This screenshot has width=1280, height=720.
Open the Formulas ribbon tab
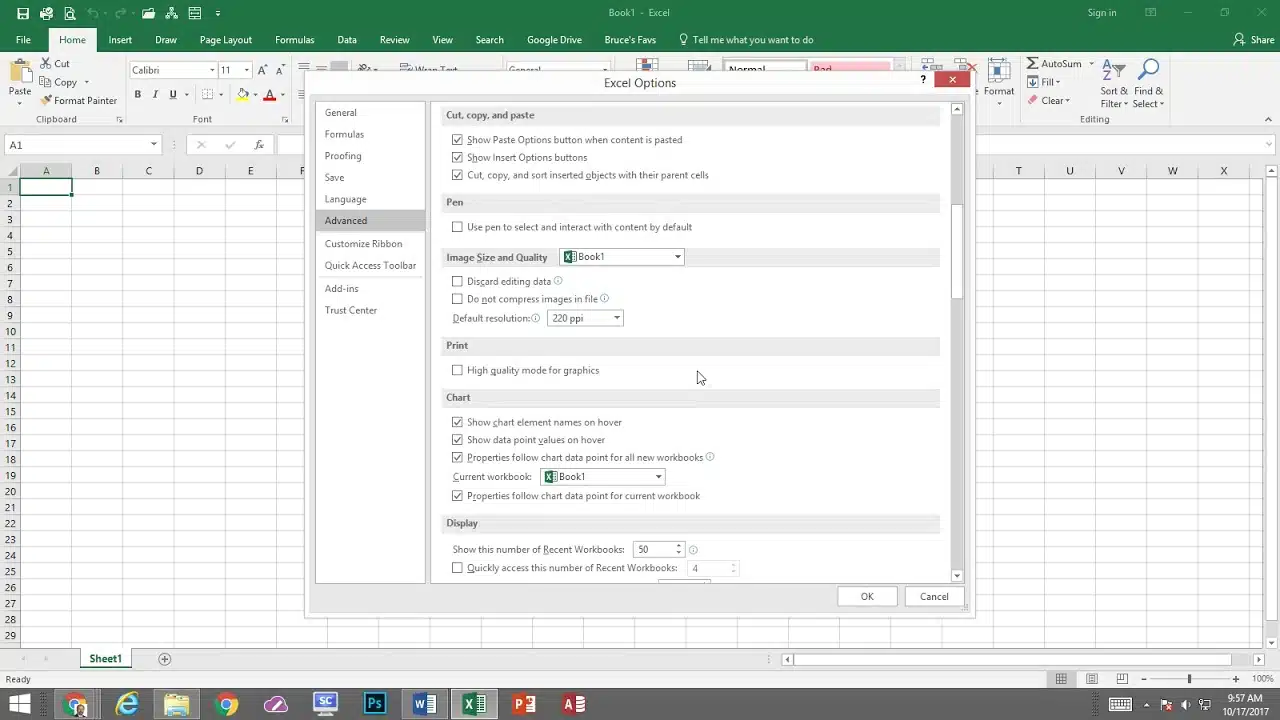click(x=294, y=39)
